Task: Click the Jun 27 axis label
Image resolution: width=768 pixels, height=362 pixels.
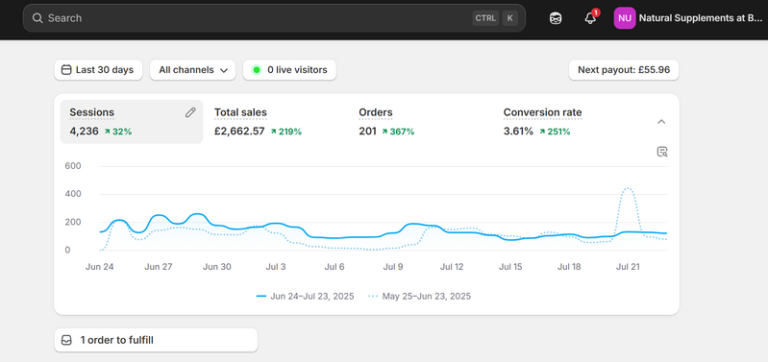Action: pyautogui.click(x=159, y=267)
